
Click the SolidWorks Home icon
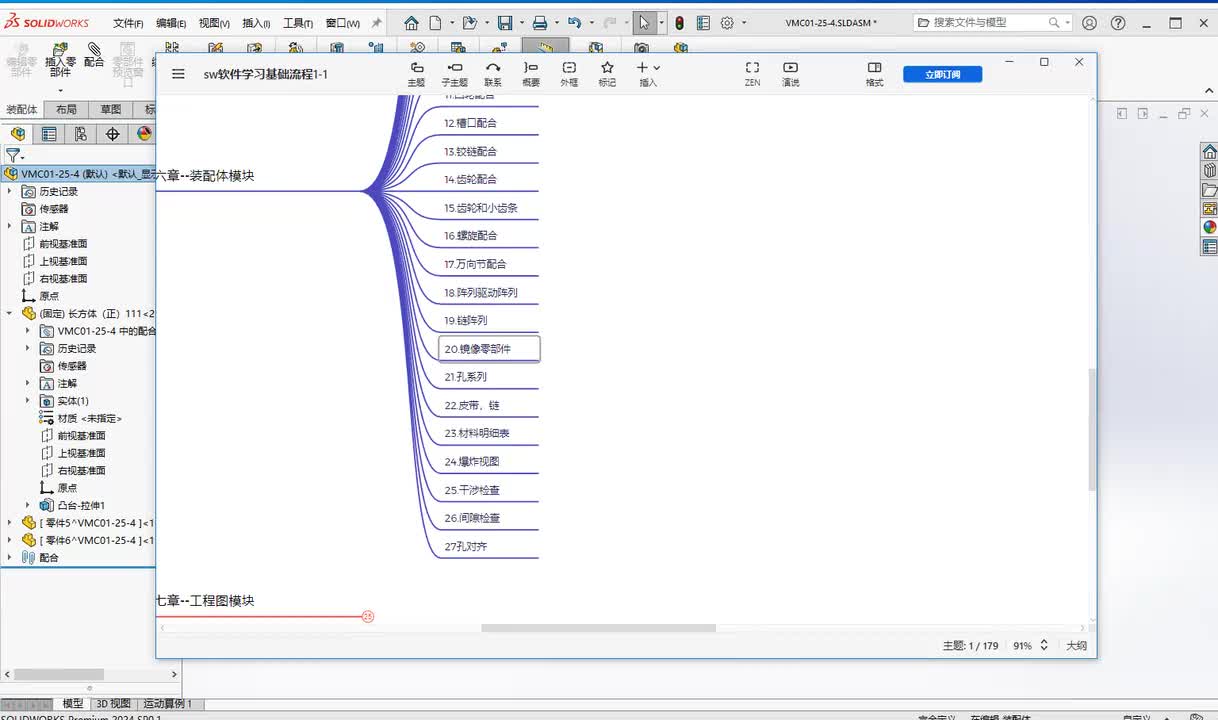coord(411,23)
